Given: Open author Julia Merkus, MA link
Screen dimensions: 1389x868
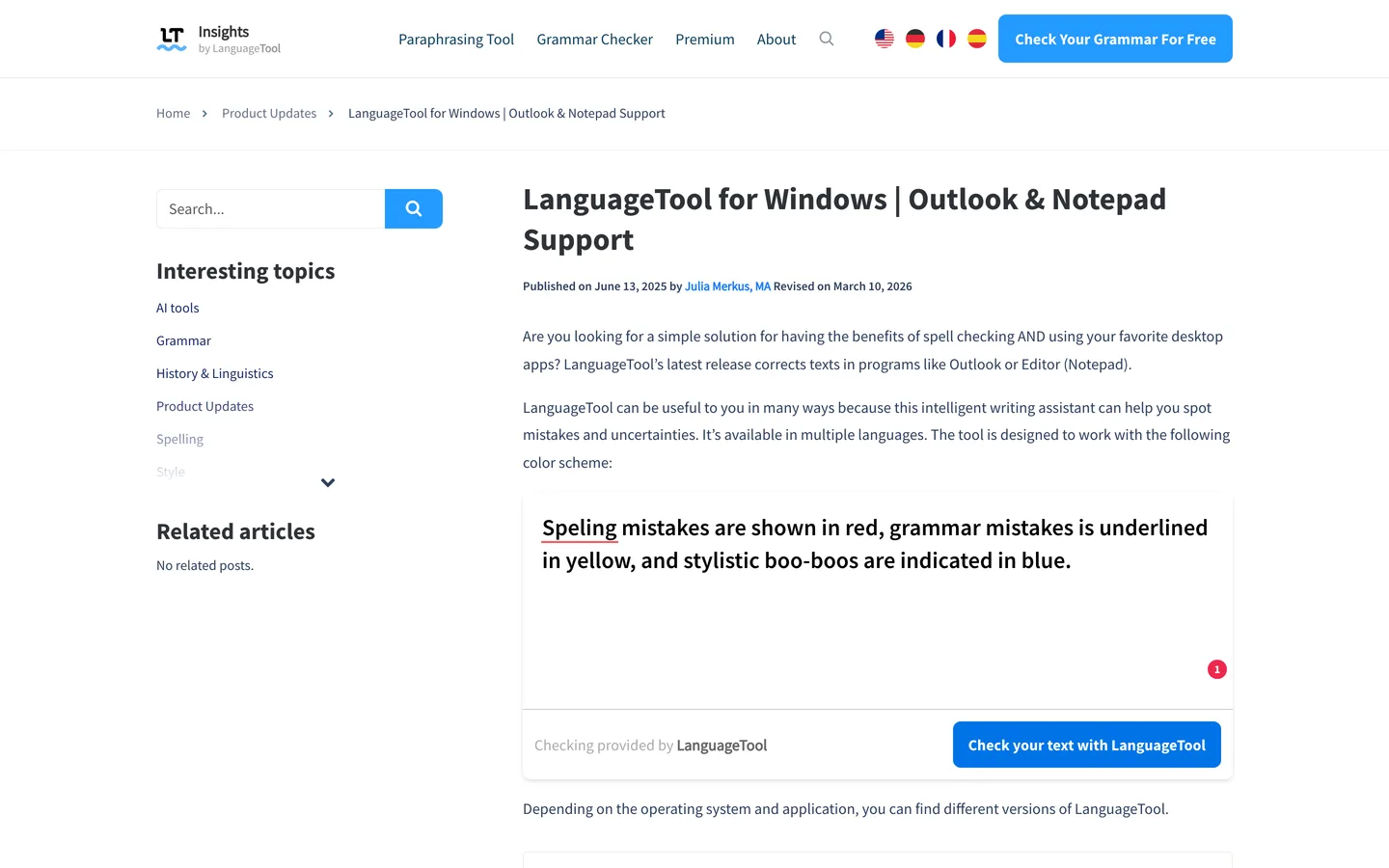Looking at the screenshot, I should pos(727,286).
